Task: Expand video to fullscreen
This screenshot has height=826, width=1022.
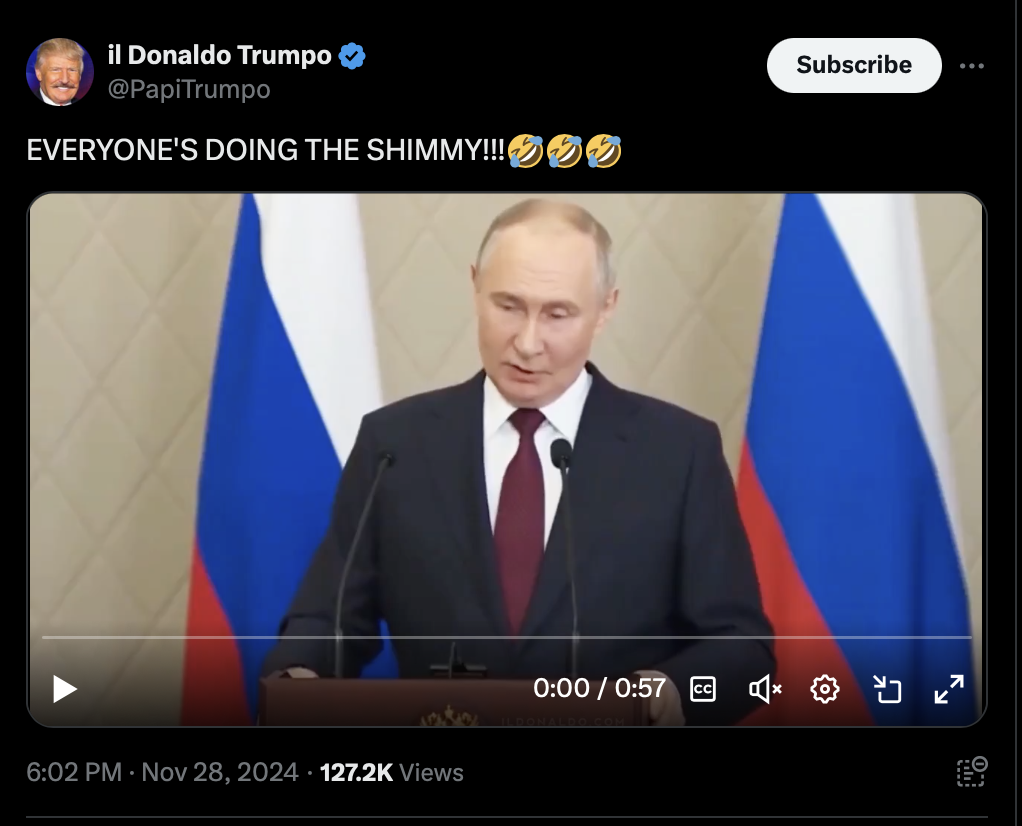Action: coord(948,689)
